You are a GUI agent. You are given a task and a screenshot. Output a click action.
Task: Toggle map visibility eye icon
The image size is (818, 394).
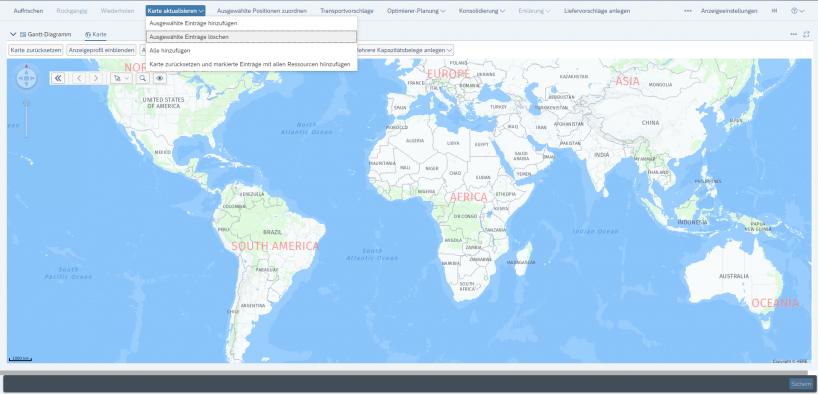[x=160, y=78]
